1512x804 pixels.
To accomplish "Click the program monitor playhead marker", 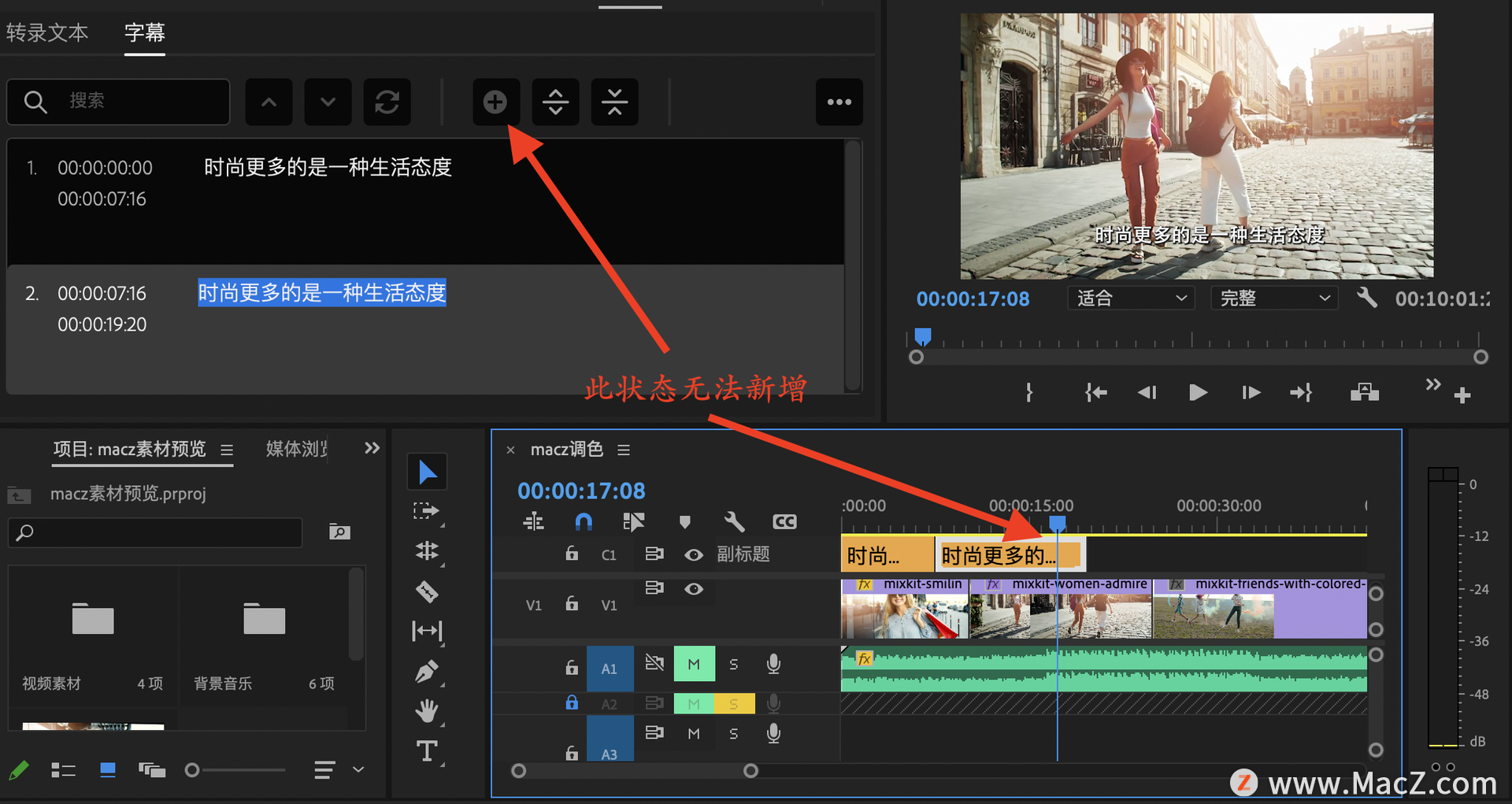I will pos(923,337).
